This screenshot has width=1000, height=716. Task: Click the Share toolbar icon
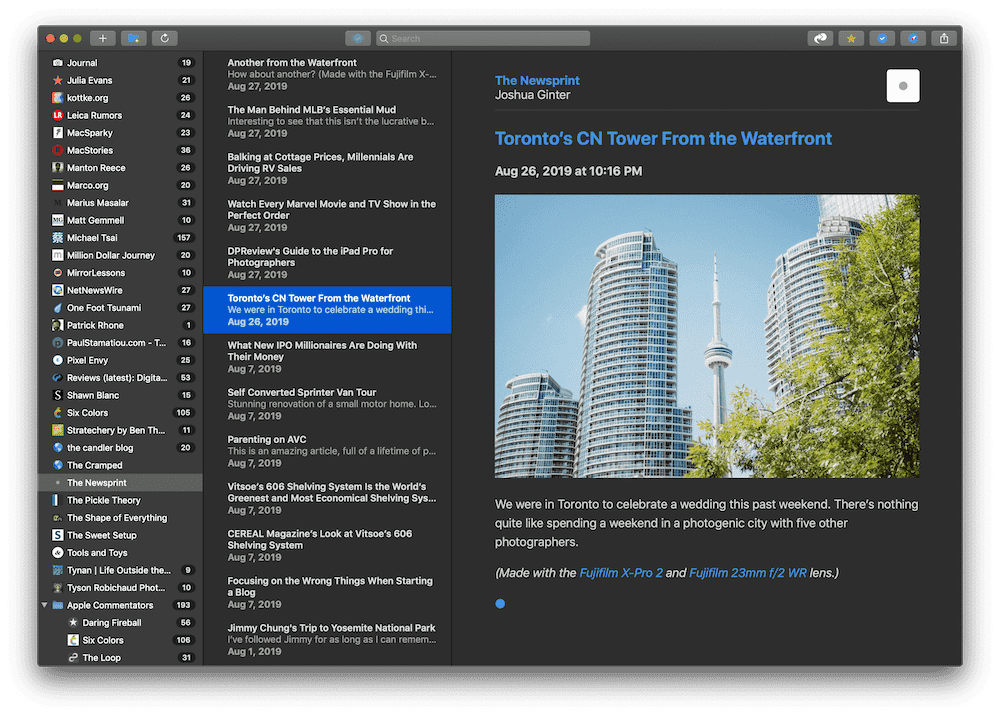[x=944, y=38]
